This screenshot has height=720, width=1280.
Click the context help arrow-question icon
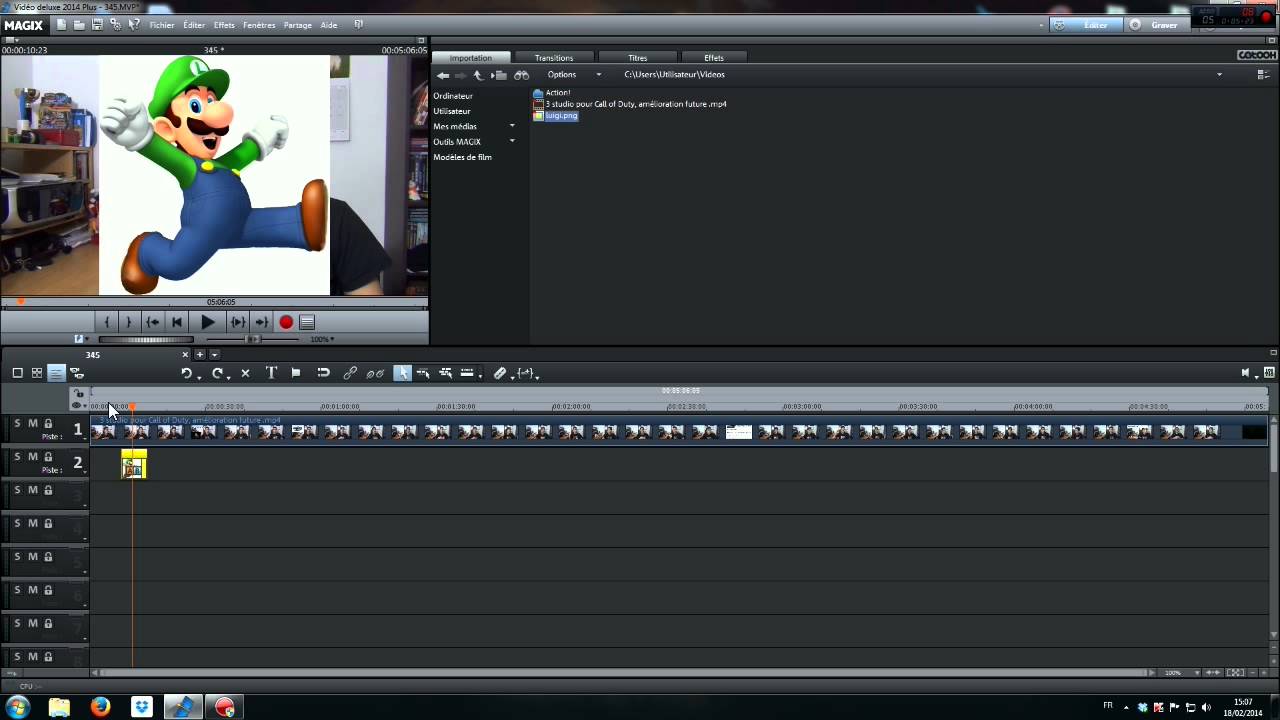pyautogui.click(x=133, y=25)
